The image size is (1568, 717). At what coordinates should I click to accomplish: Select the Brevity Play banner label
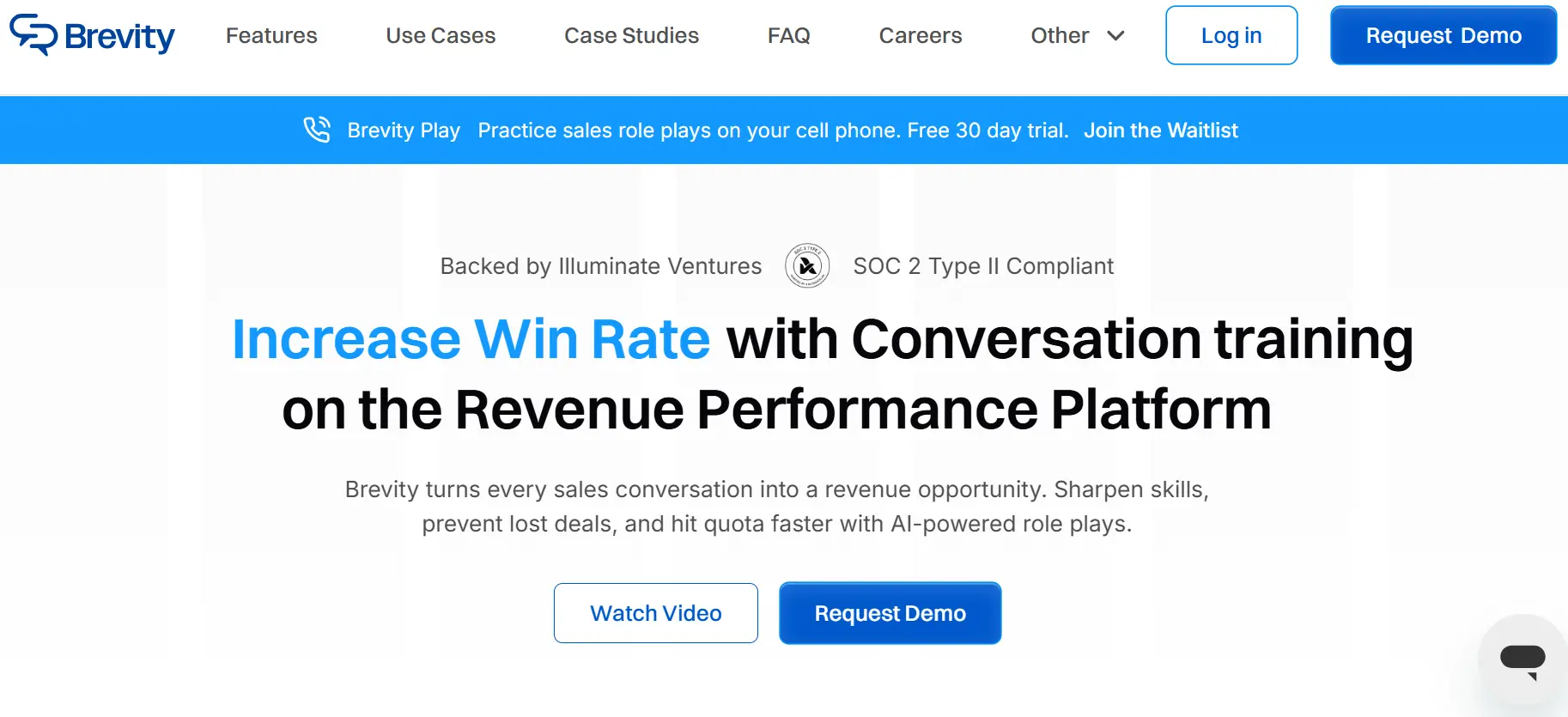click(404, 131)
